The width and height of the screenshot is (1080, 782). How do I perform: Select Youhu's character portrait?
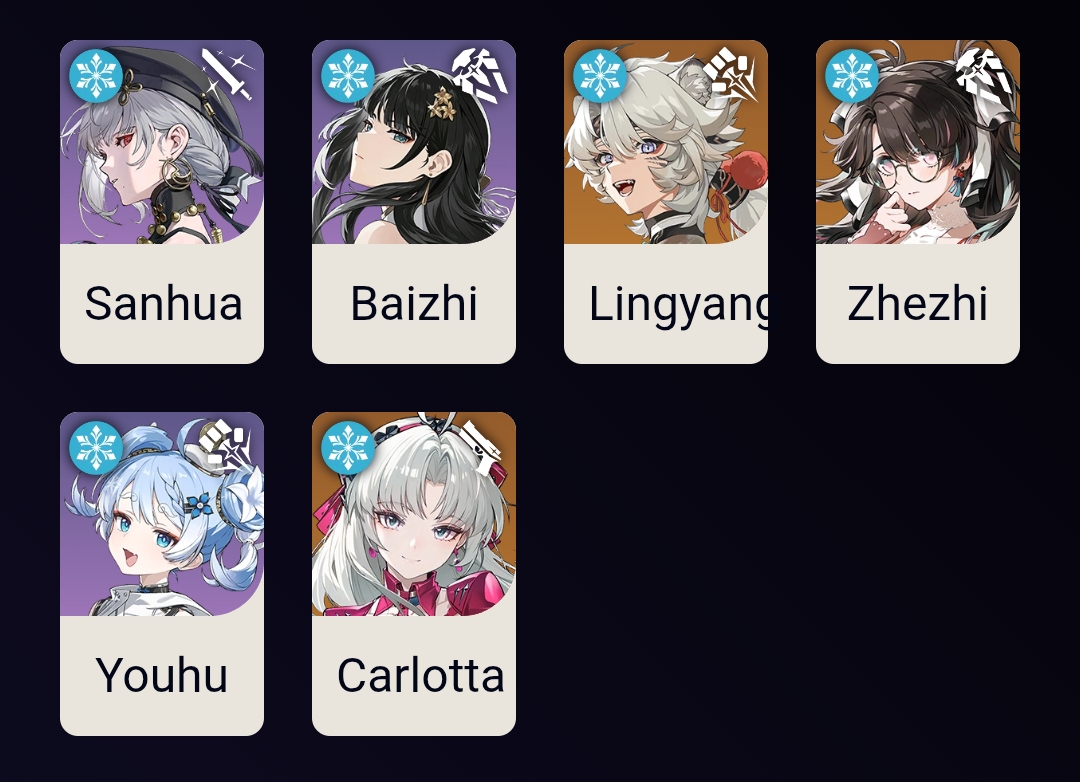(162, 514)
